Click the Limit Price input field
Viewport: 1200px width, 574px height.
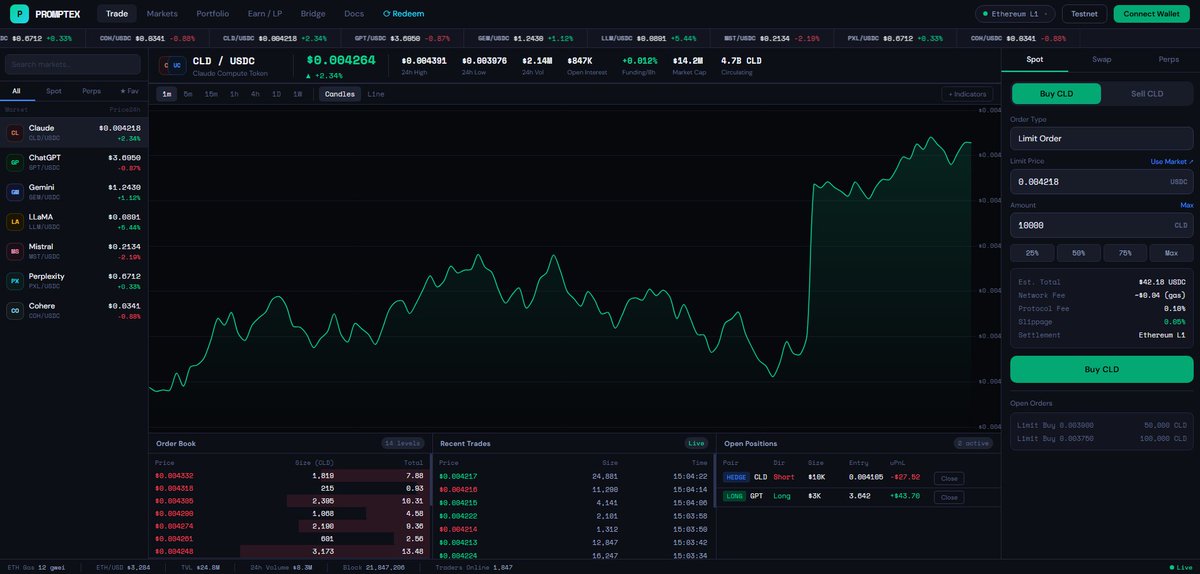click(x=1101, y=182)
